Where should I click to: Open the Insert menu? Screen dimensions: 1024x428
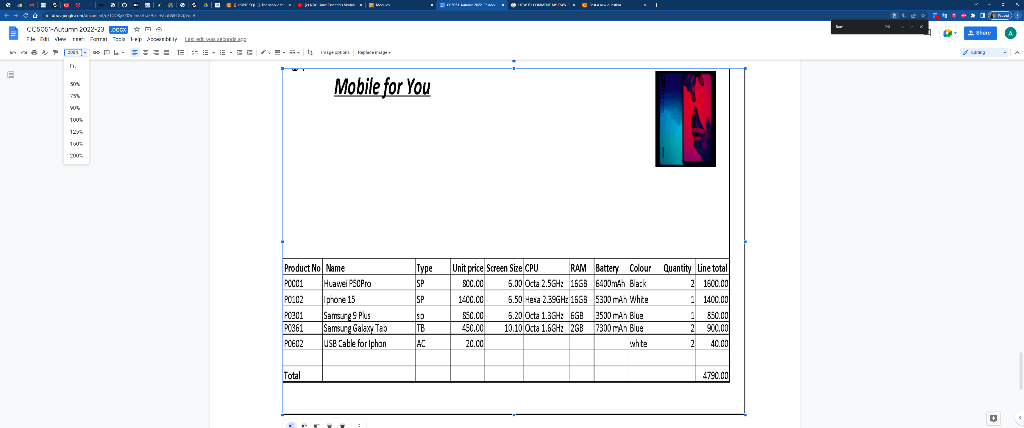(x=78, y=39)
